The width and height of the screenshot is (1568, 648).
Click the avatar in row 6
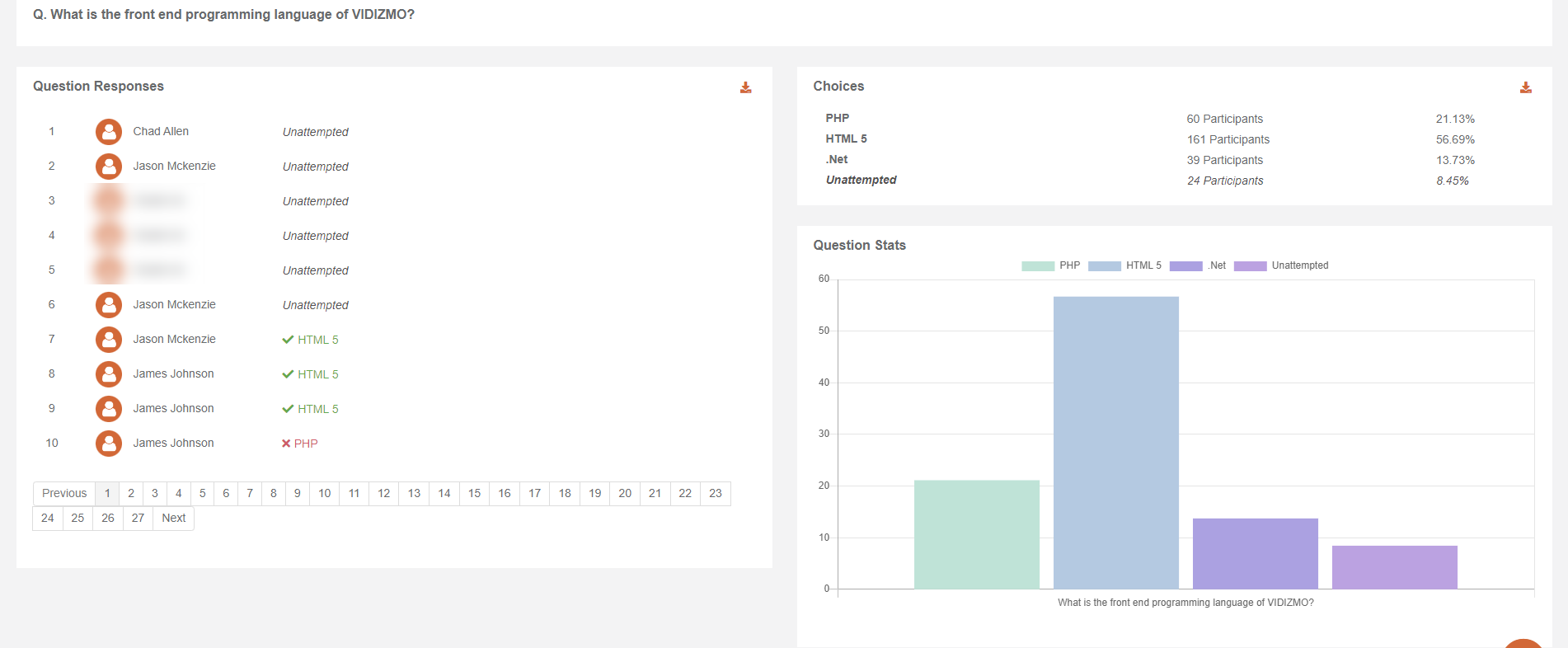click(x=108, y=305)
